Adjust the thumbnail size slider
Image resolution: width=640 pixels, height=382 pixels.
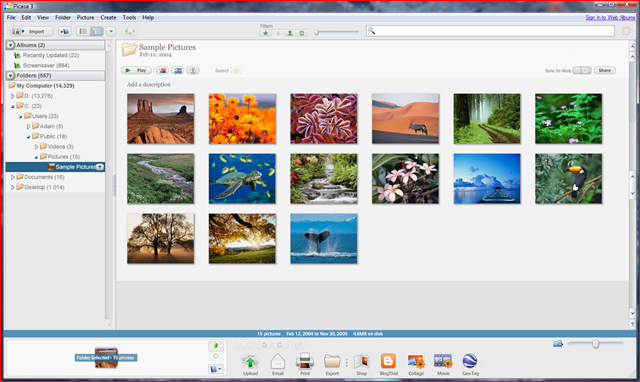pyautogui.click(x=596, y=344)
